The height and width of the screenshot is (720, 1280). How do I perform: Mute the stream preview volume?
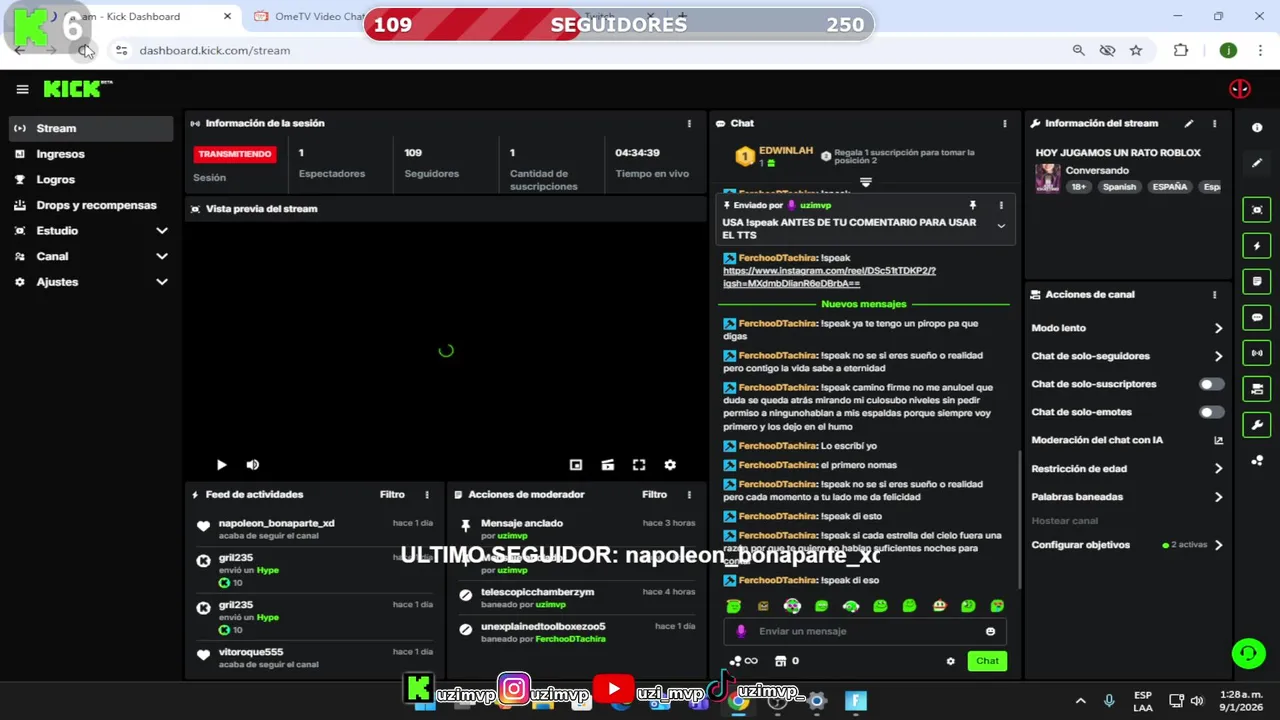253,465
